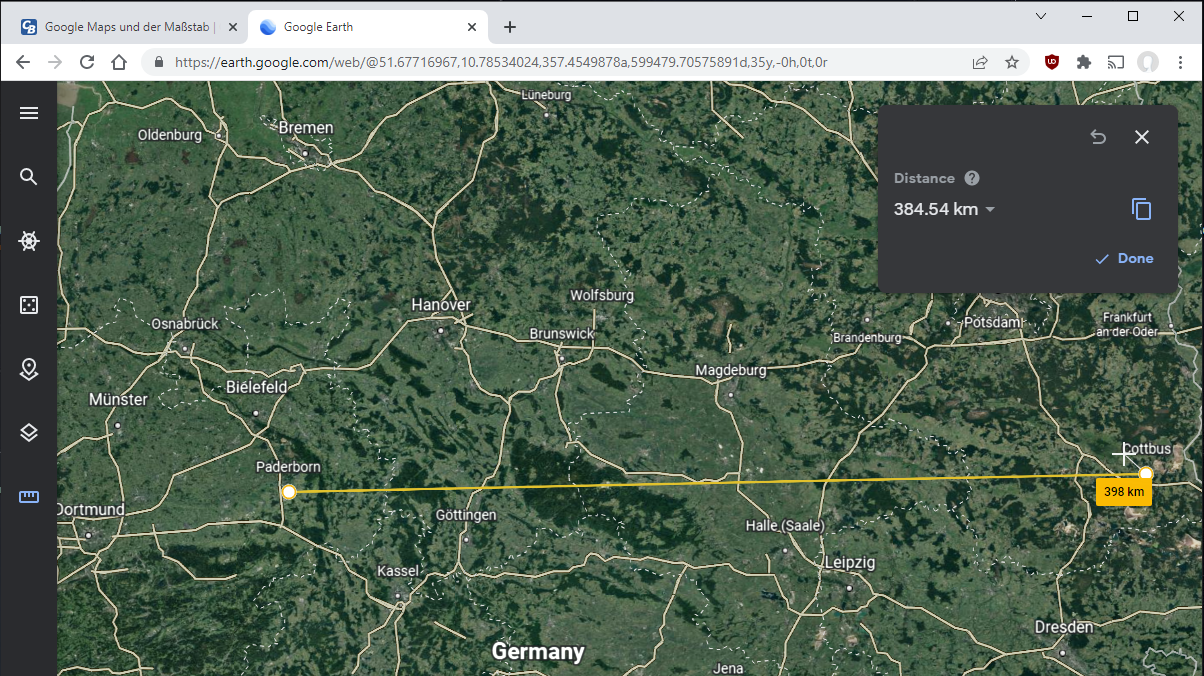Screen dimensions: 1204x676
Task: Open a new browser tab
Action: pyautogui.click(x=510, y=27)
